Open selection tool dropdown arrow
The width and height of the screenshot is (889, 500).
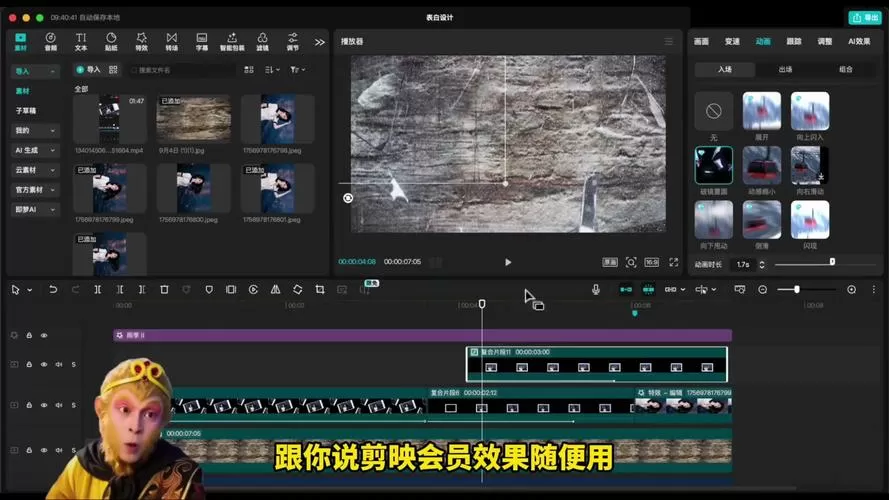(x=29, y=290)
